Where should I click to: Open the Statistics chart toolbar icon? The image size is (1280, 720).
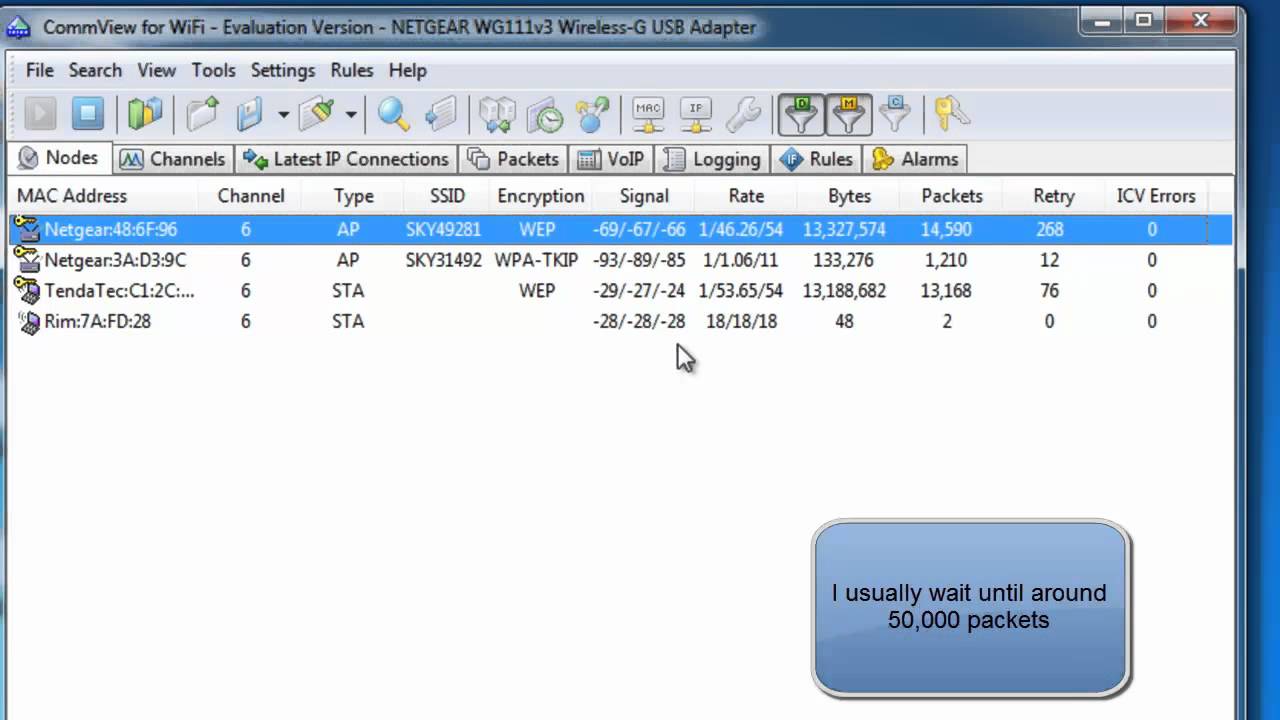click(145, 114)
